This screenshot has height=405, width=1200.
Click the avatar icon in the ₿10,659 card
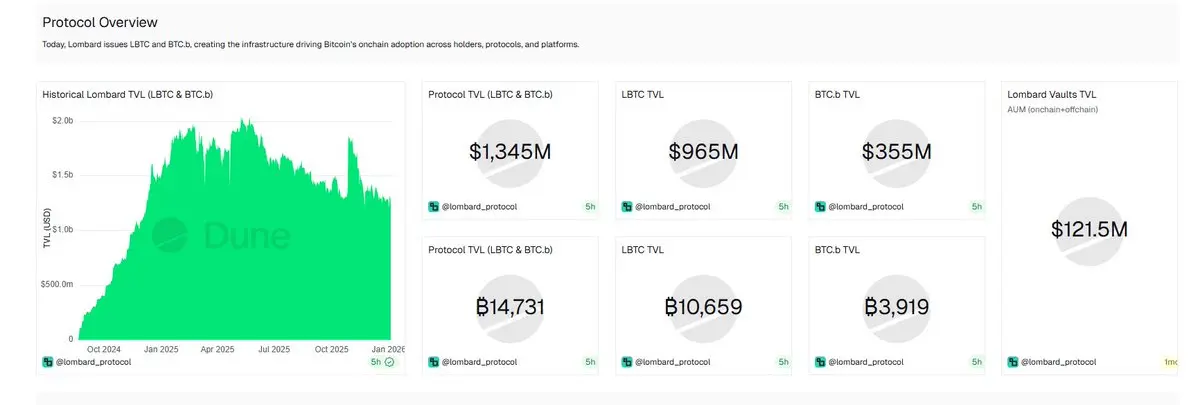click(x=627, y=362)
